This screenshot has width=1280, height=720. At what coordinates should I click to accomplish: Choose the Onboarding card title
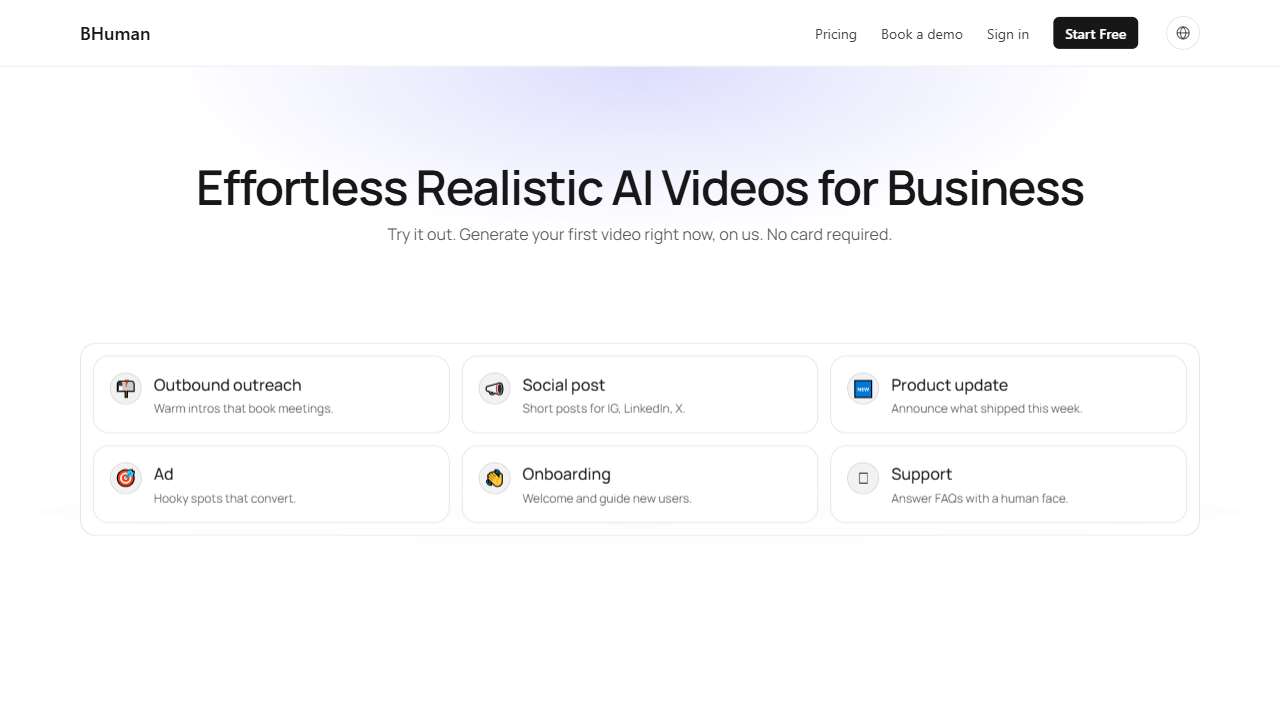pos(566,474)
